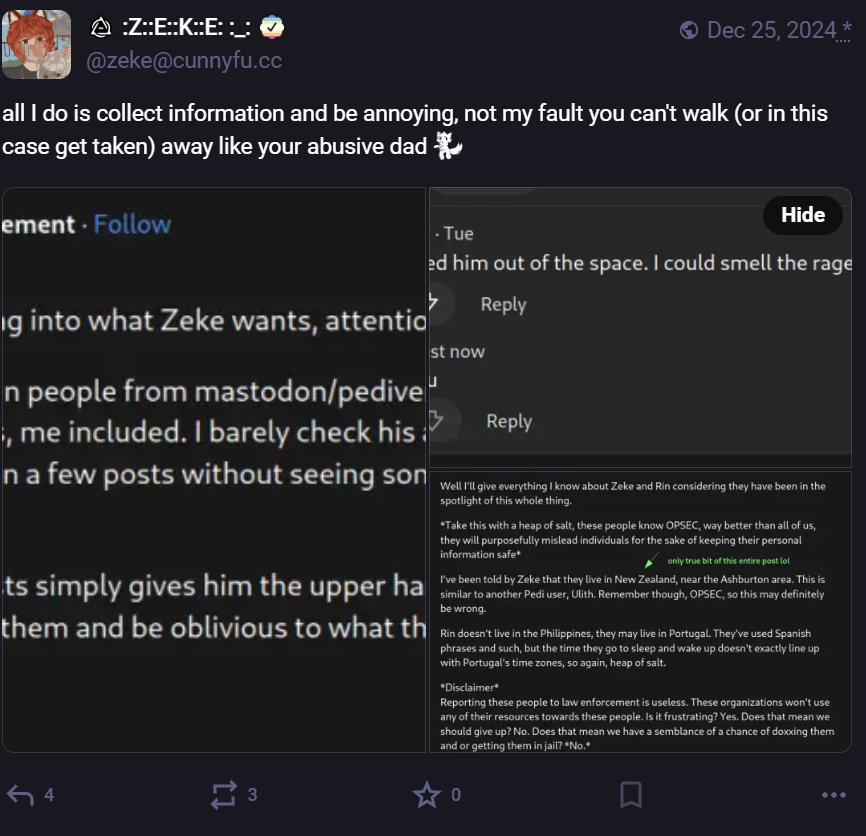This screenshot has width=866, height=836.
Task: Open the left screenshot mentioning Zeke wants attention
Action: click(214, 470)
